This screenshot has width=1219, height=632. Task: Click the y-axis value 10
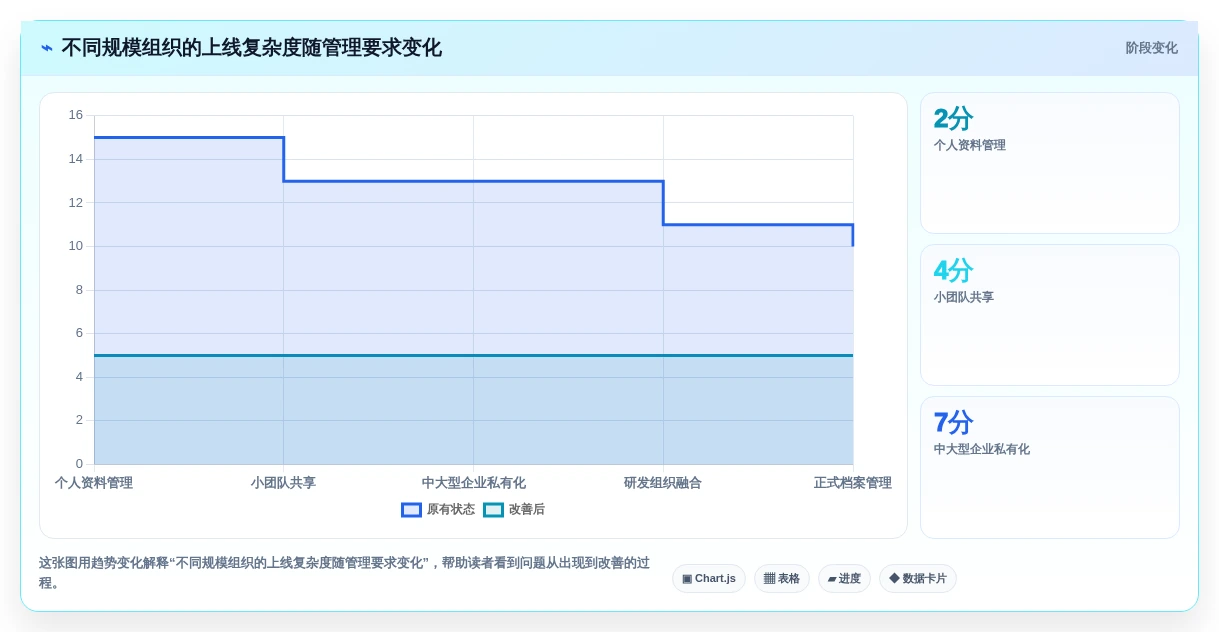pos(76,246)
